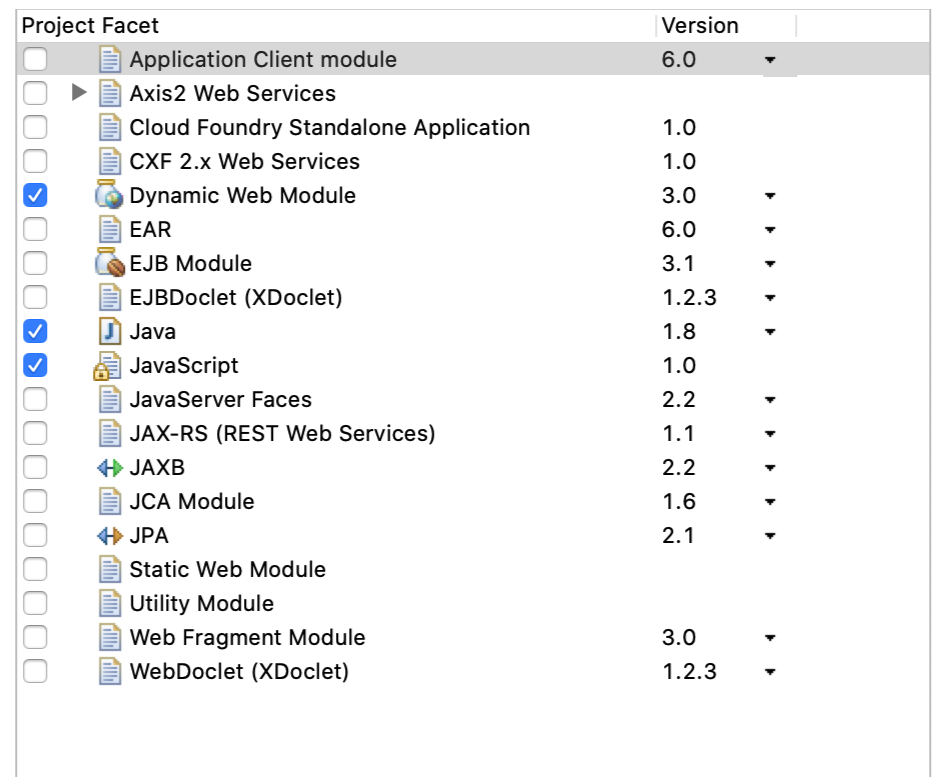The width and height of the screenshot is (942, 777).
Task: Check the JCA Module checkbox
Action: (x=35, y=501)
